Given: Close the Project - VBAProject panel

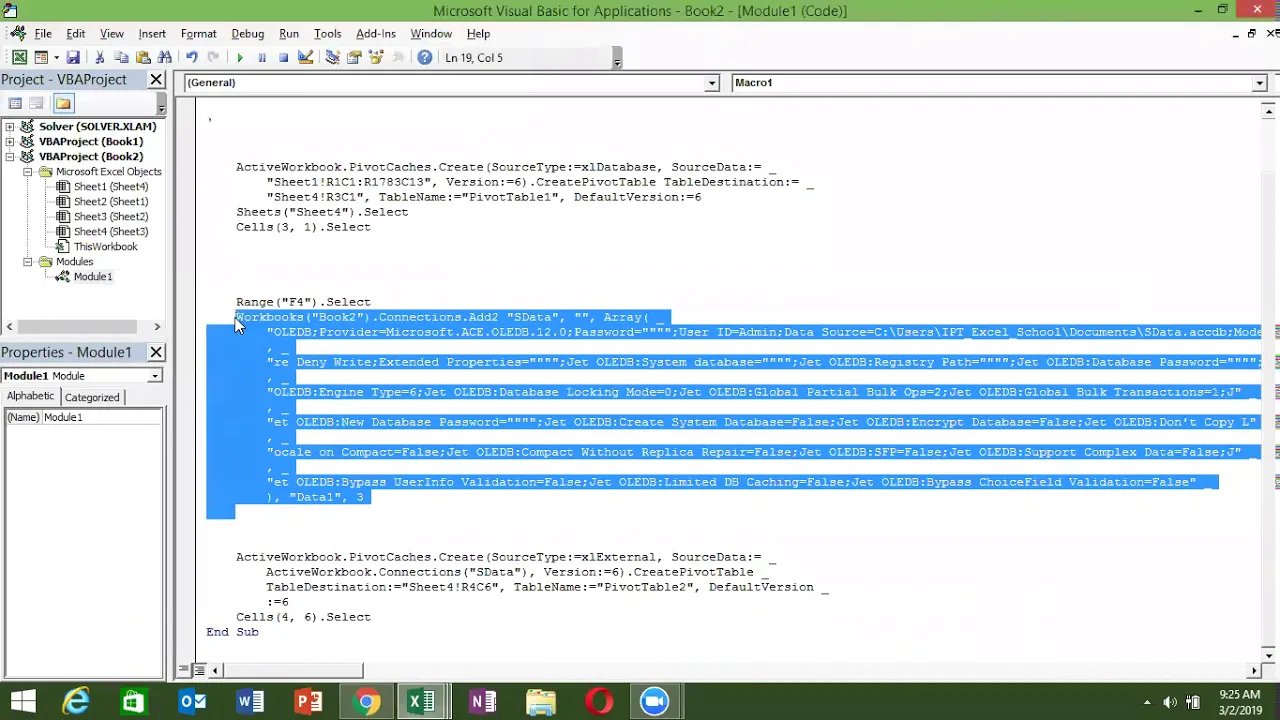Looking at the screenshot, I should click(156, 79).
